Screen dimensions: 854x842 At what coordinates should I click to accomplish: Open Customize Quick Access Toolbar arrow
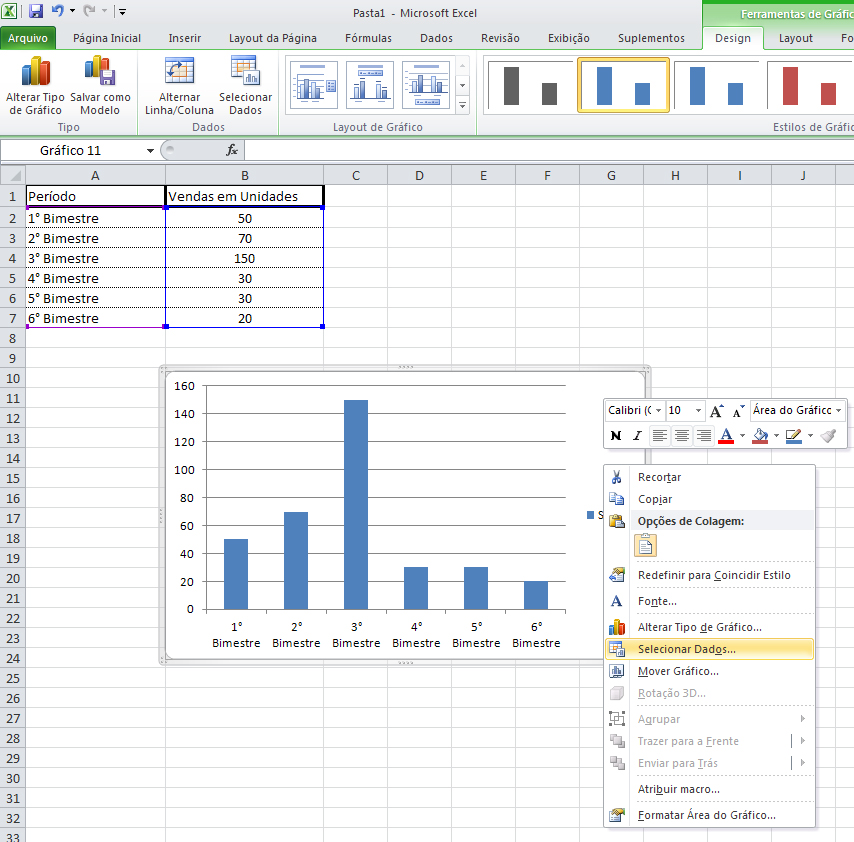[123, 11]
